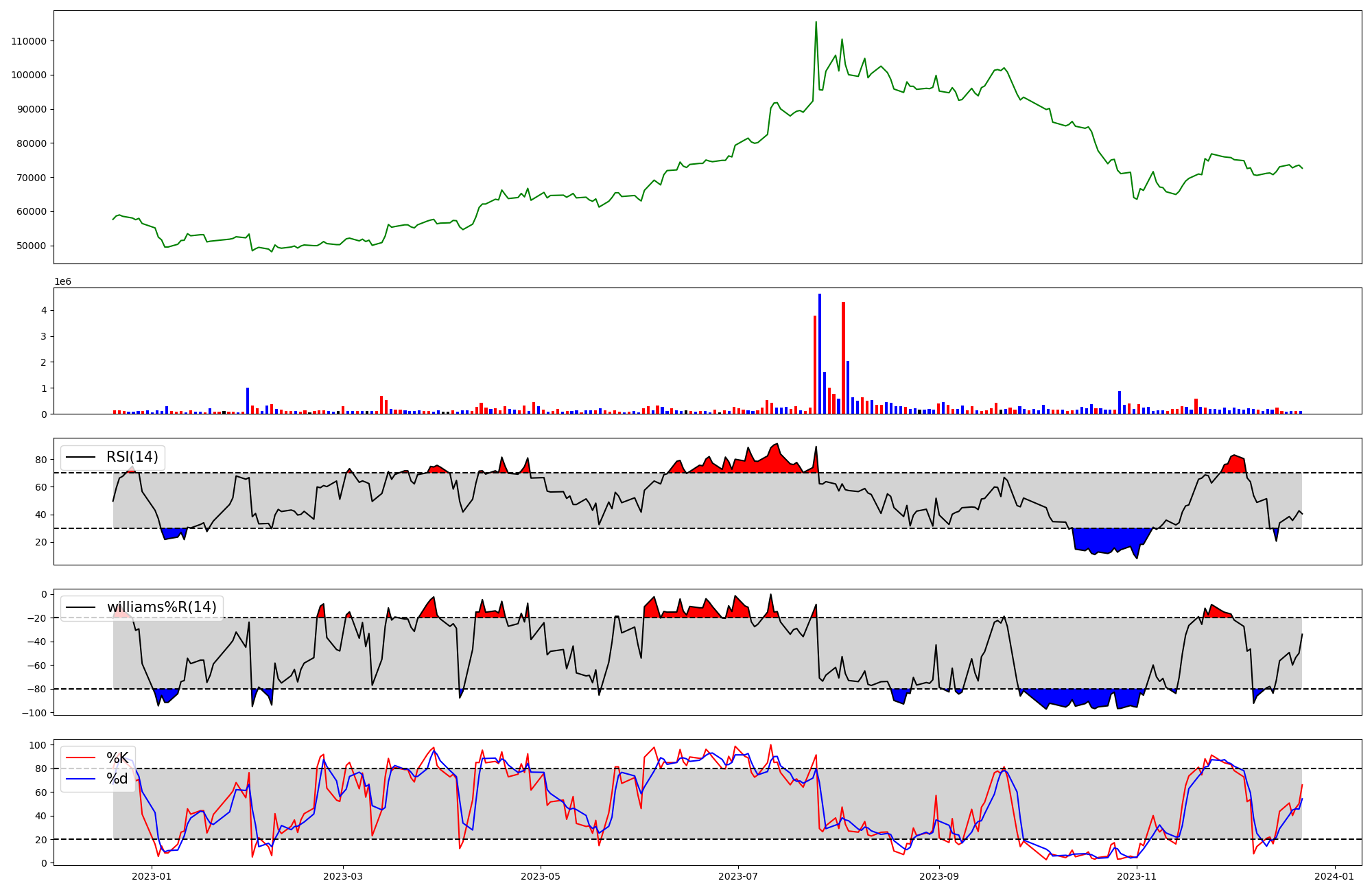Click the williams%R(14) legend entry
This screenshot has width=1372, height=892.
pos(161,607)
